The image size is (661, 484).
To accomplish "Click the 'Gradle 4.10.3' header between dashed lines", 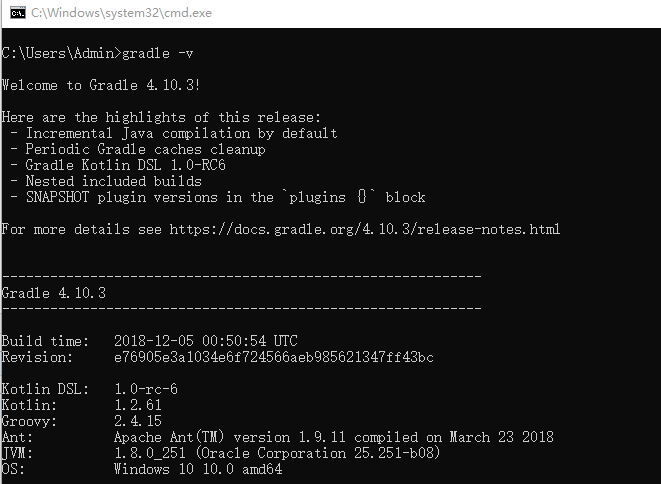I will (54, 293).
